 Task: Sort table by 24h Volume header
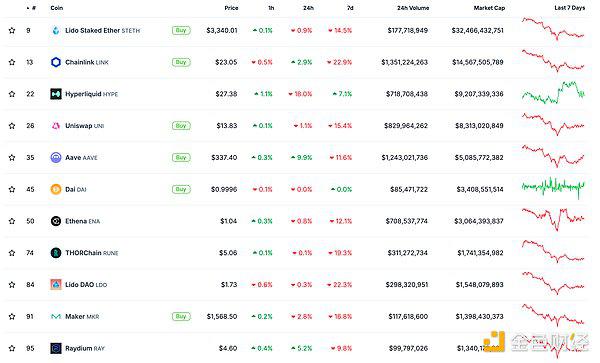pyautogui.click(x=413, y=8)
